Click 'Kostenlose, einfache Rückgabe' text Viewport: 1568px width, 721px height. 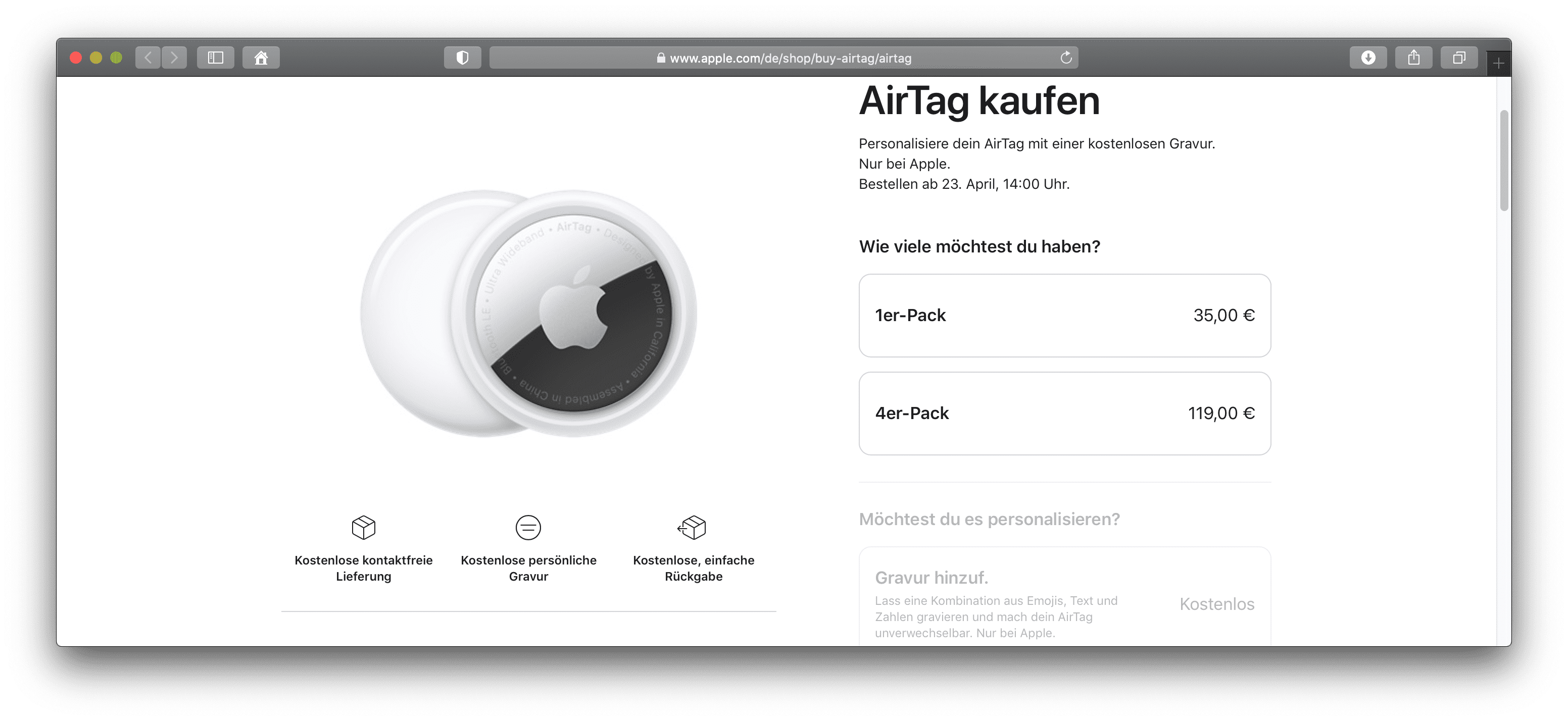point(693,569)
